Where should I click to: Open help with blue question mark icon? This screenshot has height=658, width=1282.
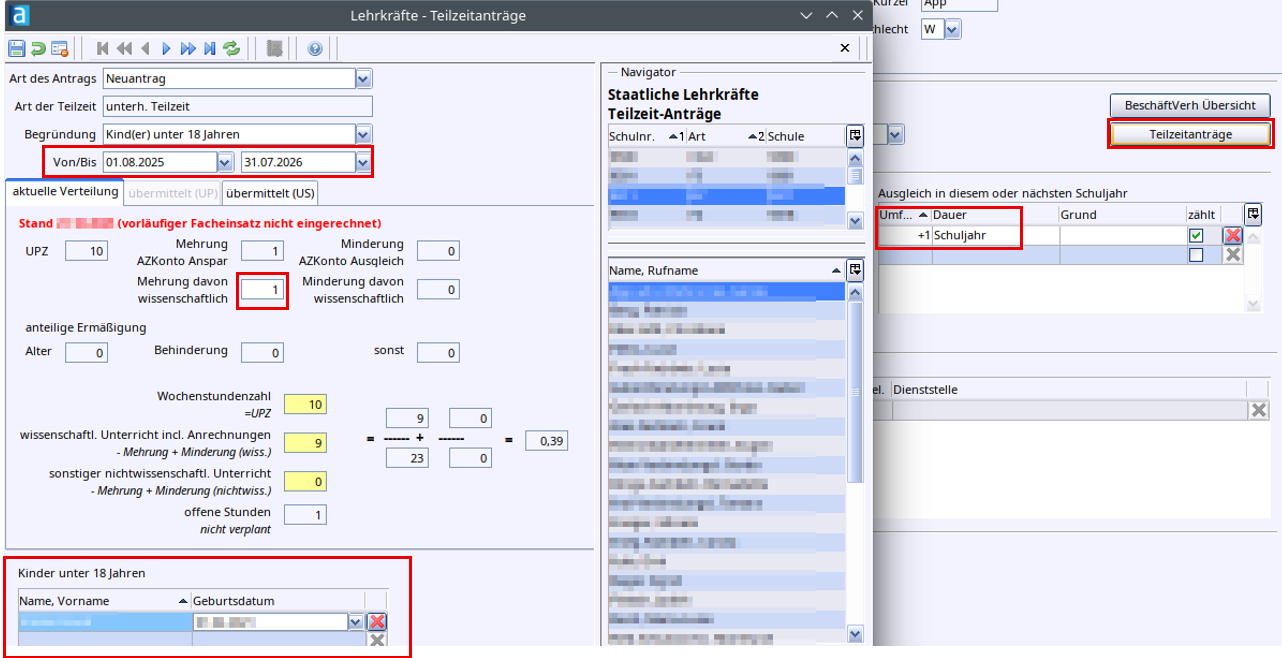315,48
